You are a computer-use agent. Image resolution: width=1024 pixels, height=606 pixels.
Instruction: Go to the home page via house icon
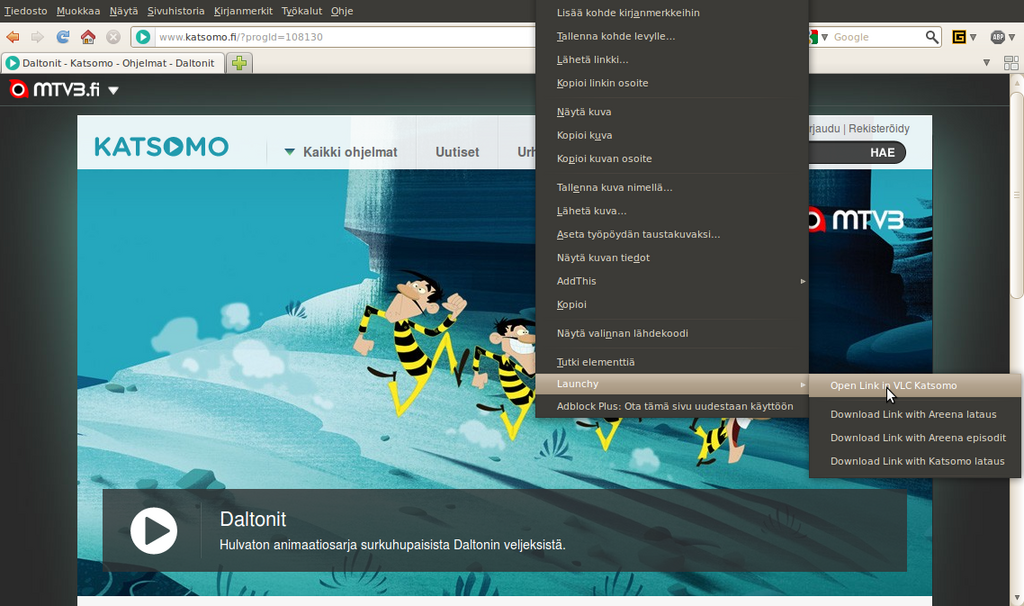(x=88, y=37)
